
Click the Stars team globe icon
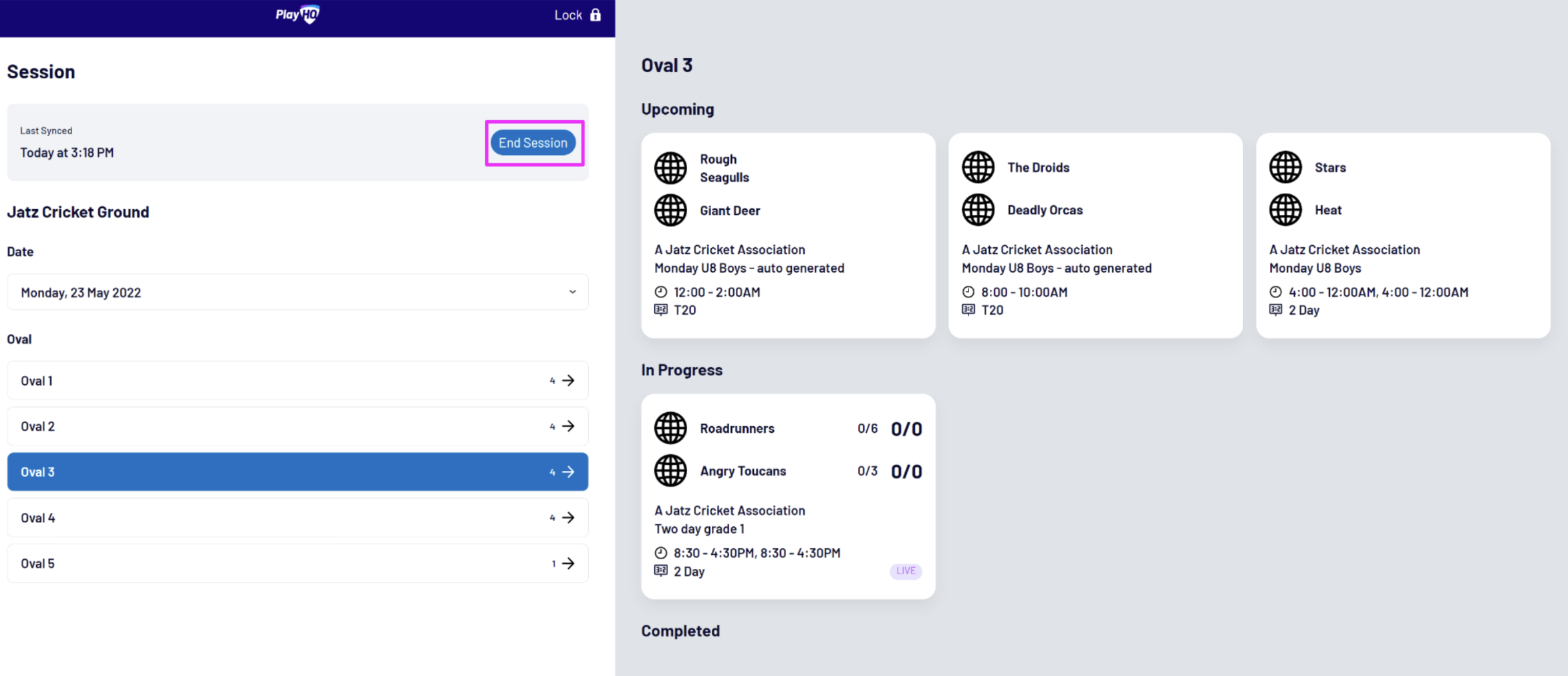(1285, 167)
